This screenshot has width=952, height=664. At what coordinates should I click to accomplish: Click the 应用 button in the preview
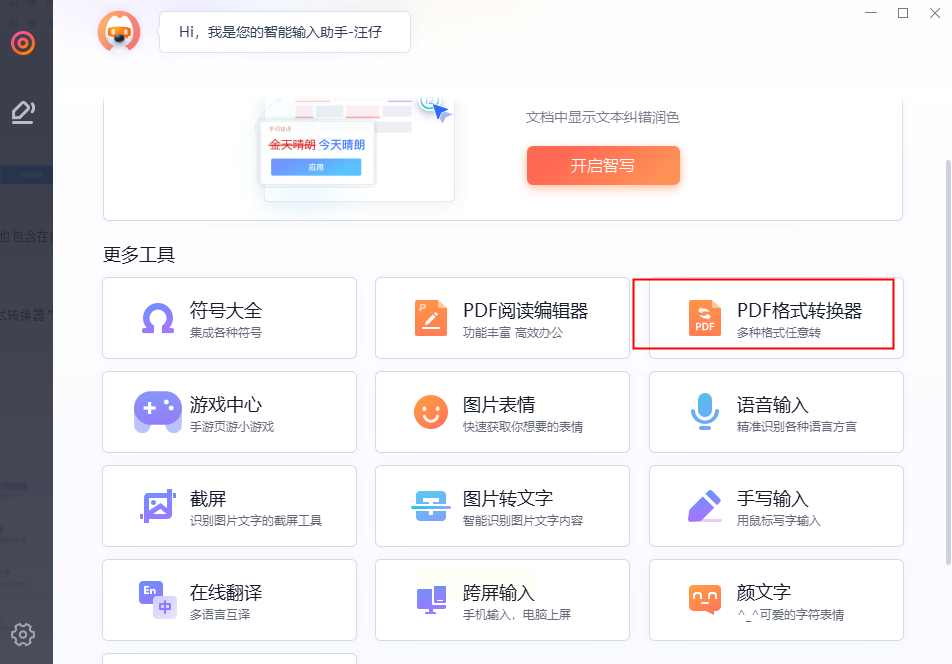pos(316,167)
